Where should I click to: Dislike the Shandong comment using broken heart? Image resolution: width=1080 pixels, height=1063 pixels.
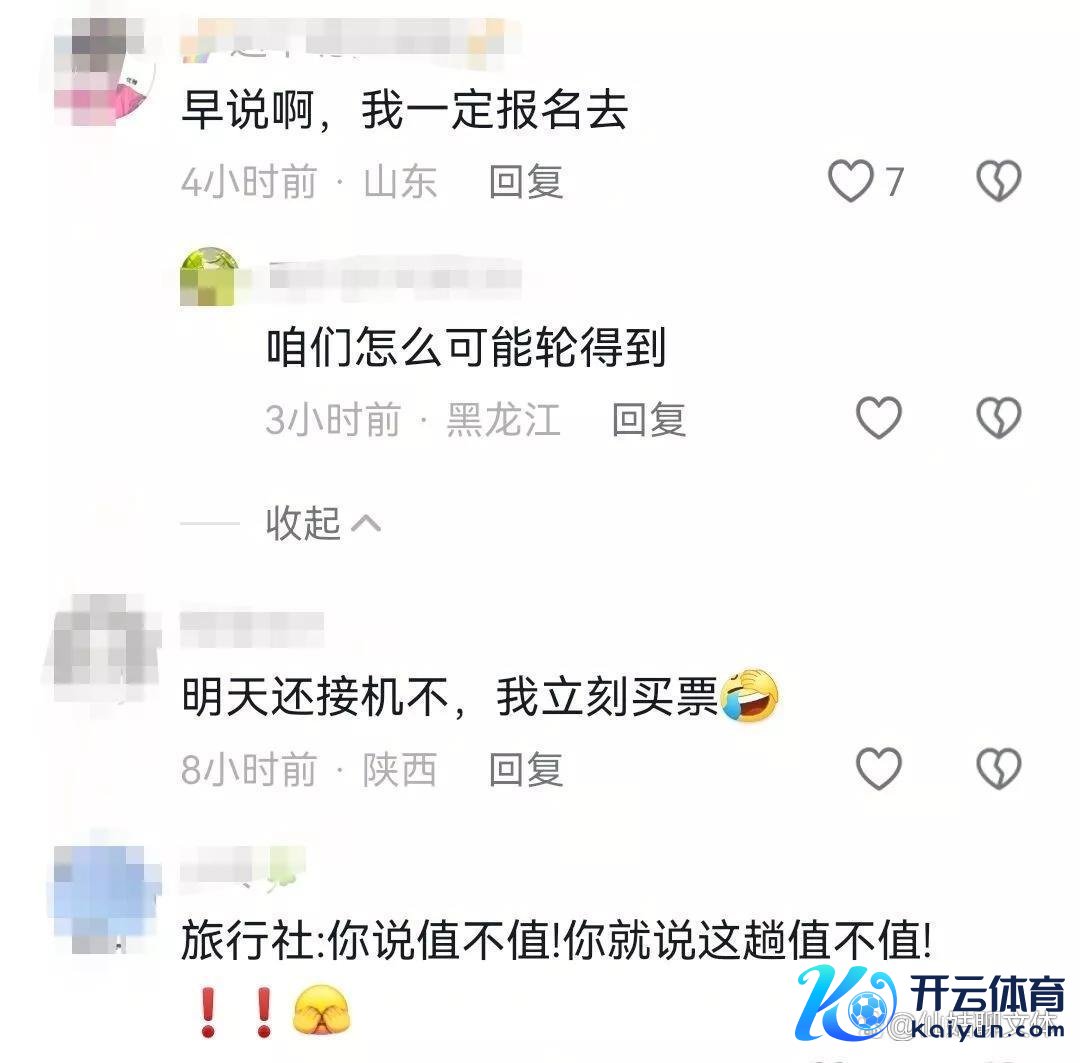[x=999, y=181]
